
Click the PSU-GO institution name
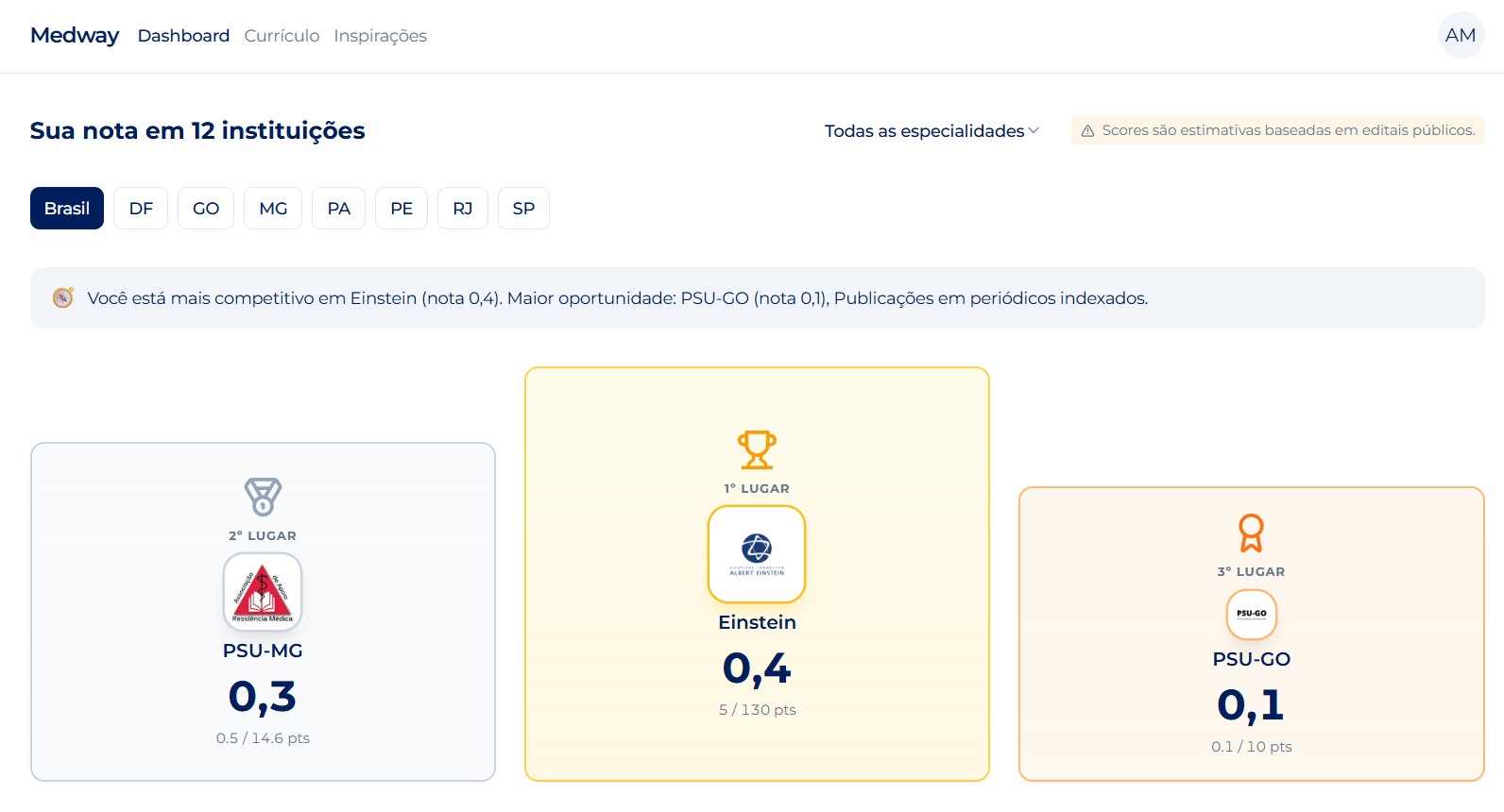point(1252,659)
